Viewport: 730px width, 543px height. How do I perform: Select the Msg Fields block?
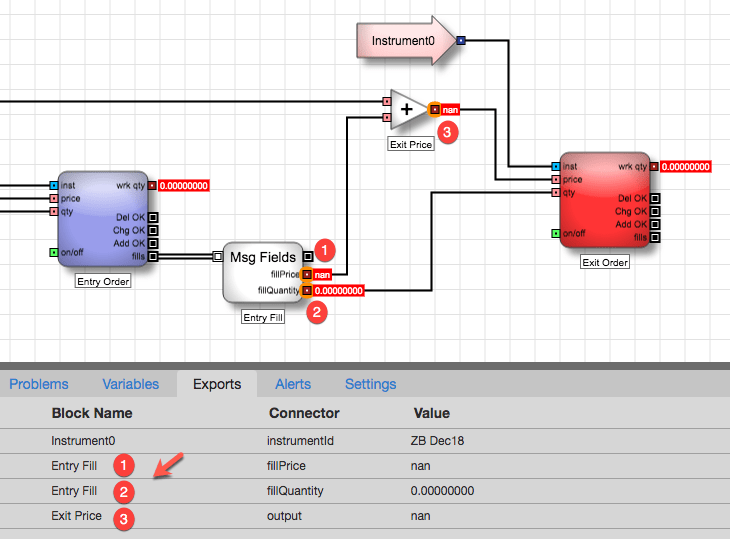click(x=263, y=272)
